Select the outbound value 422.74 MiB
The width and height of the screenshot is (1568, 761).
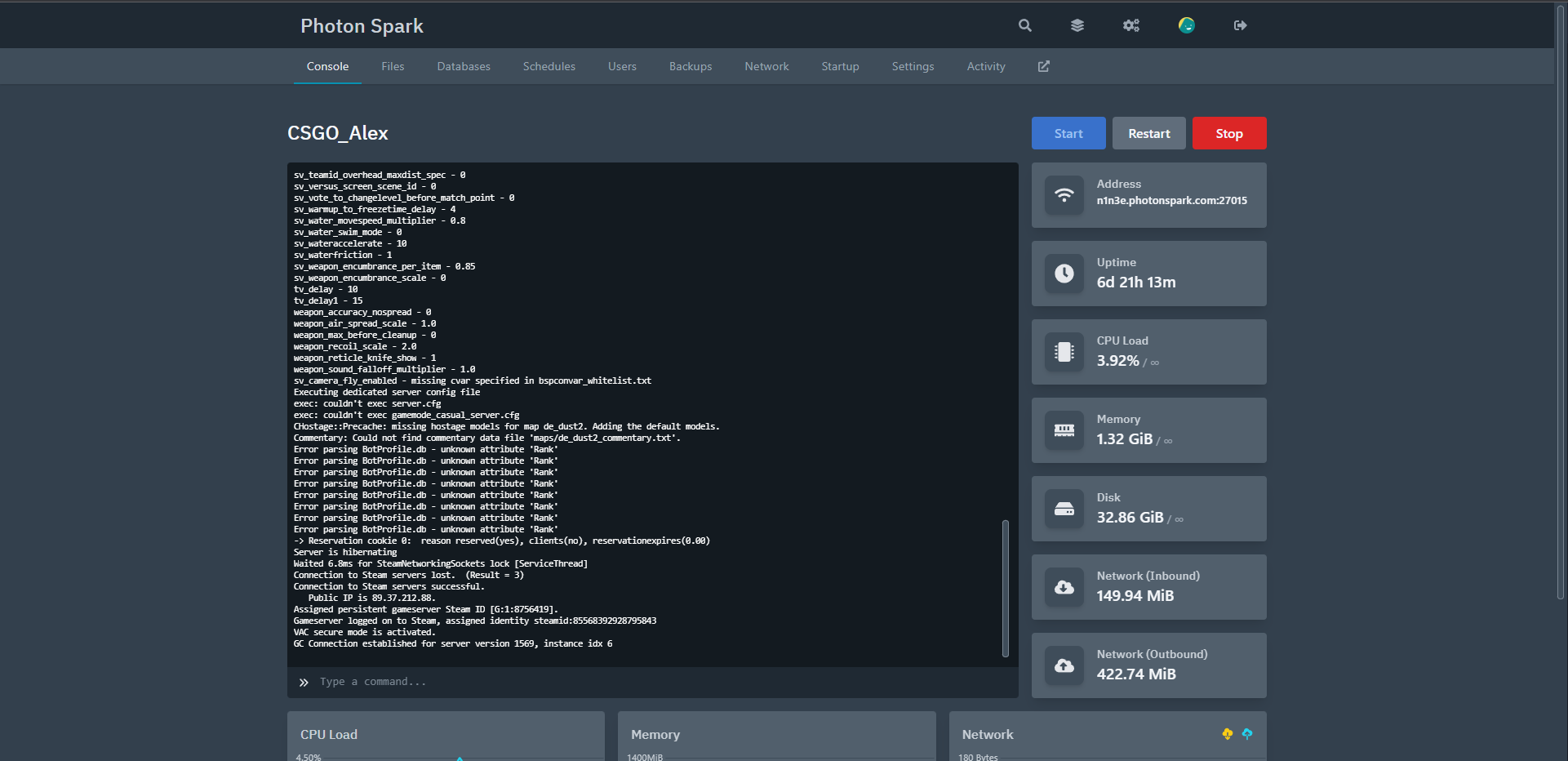1136,674
